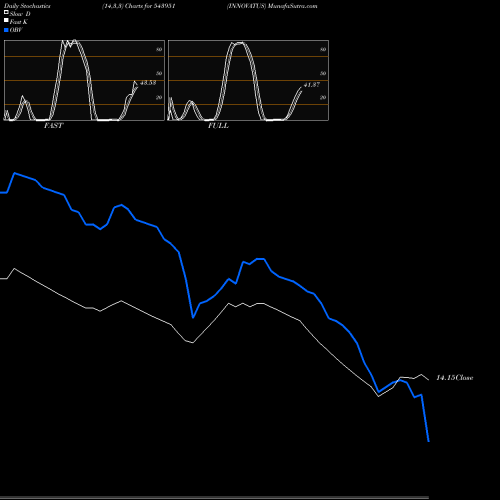Click the blue OBV legend swatch
Viewport: 500px width, 500px height.
click(6, 30)
